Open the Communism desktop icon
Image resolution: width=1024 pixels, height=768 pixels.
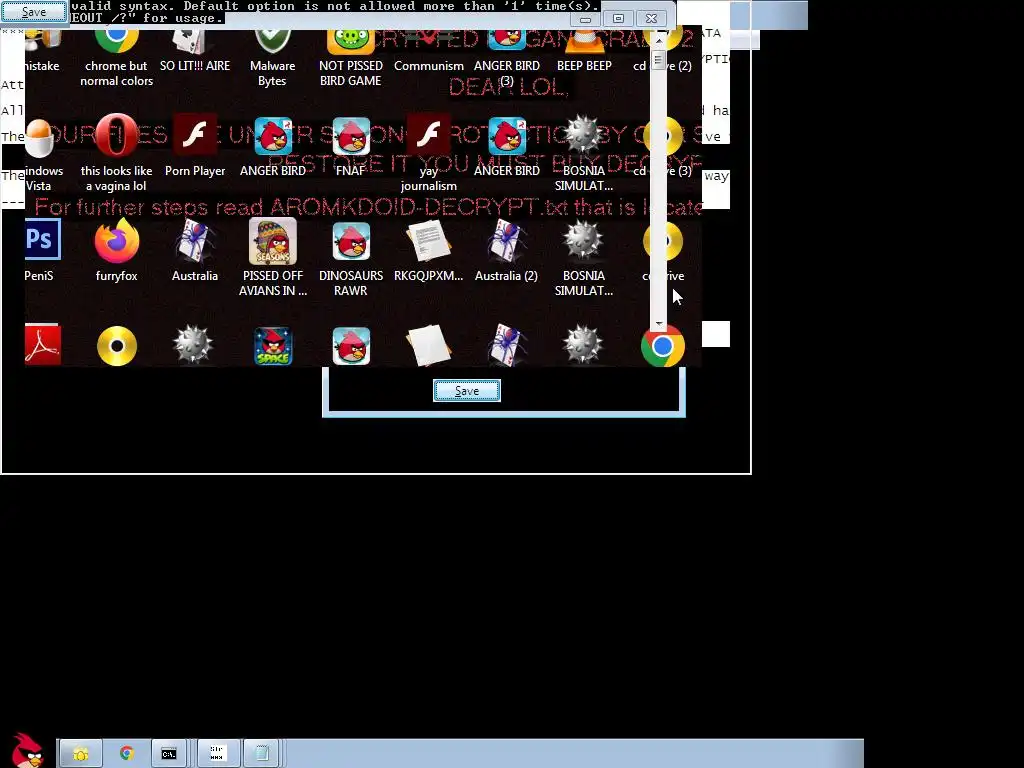pyautogui.click(x=428, y=52)
